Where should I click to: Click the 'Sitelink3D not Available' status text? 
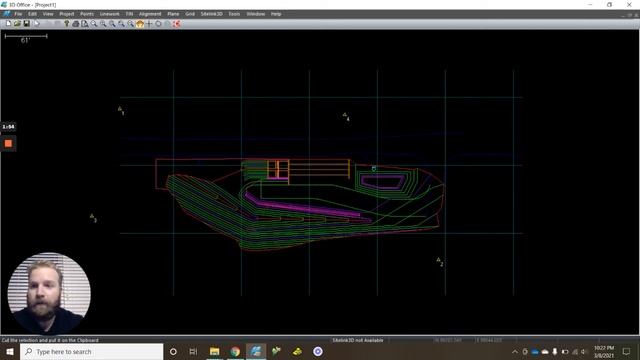click(x=358, y=340)
